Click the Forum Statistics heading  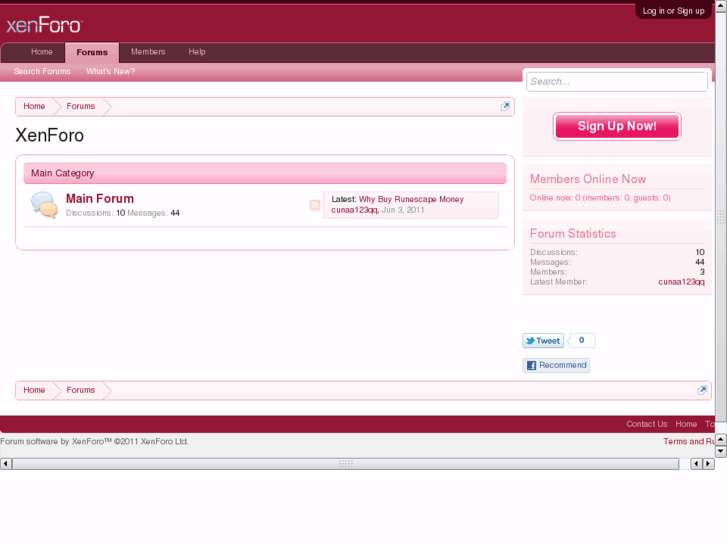(x=573, y=234)
